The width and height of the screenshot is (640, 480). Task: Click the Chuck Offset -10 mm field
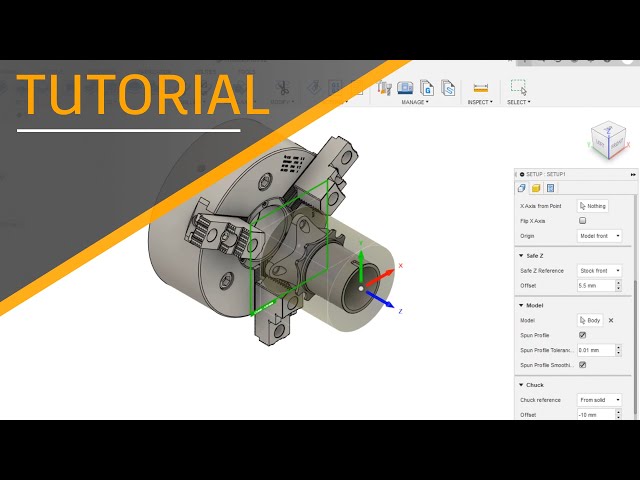pos(596,415)
